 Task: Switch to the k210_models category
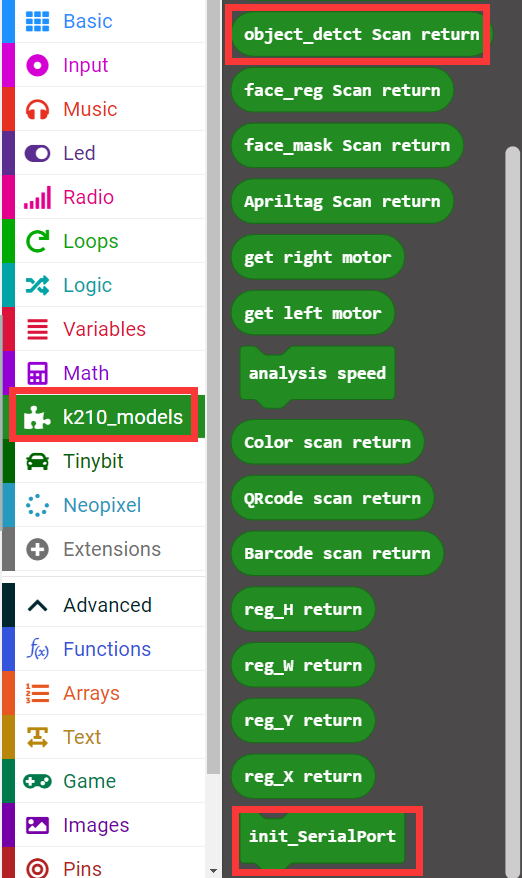[x=104, y=417]
